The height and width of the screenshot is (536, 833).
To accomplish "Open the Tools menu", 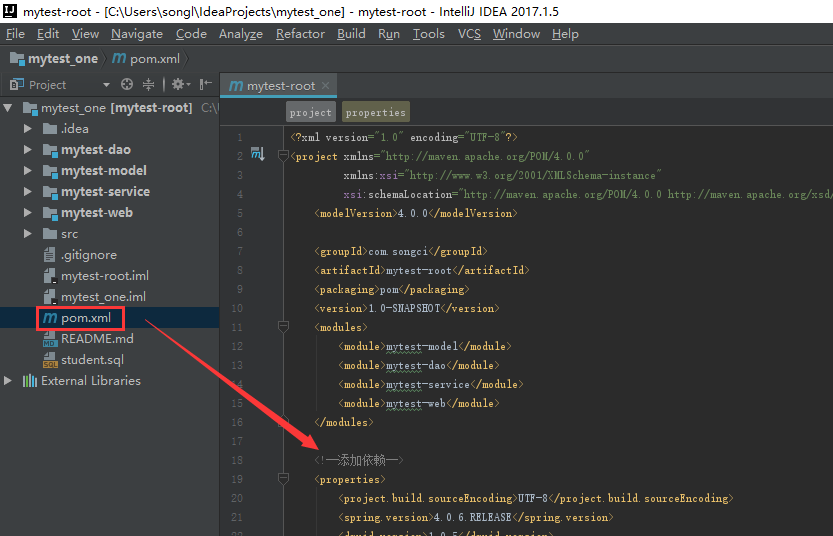I will tap(429, 34).
